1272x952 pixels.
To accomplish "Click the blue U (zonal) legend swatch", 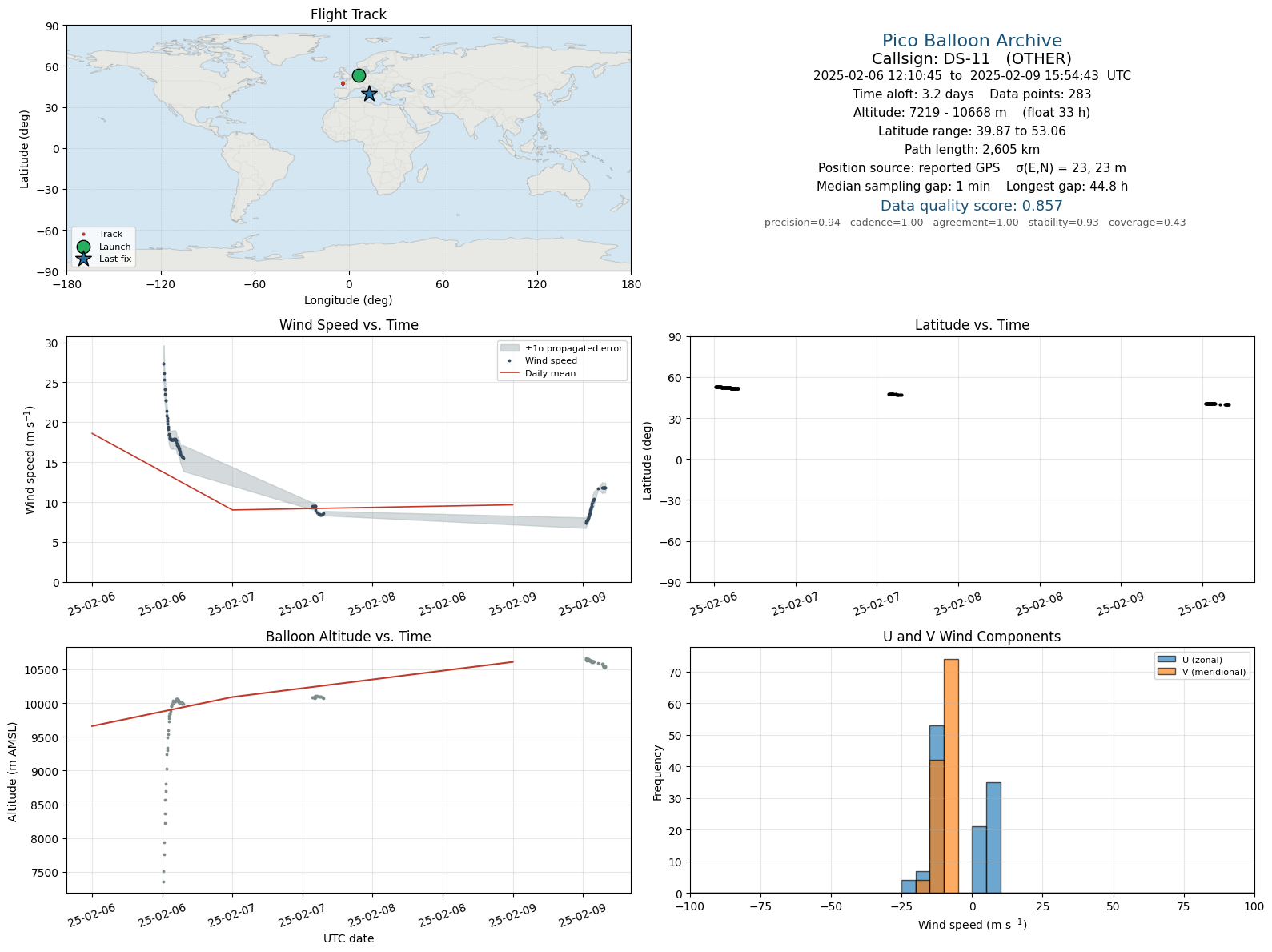I will 1166,660.
